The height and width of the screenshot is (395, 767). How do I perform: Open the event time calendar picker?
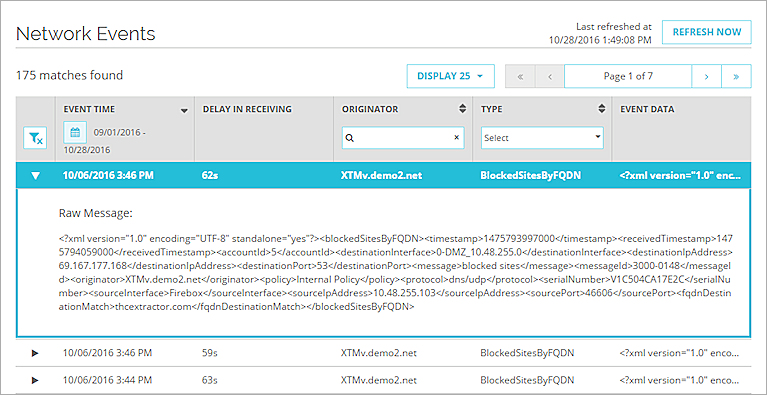pos(75,132)
